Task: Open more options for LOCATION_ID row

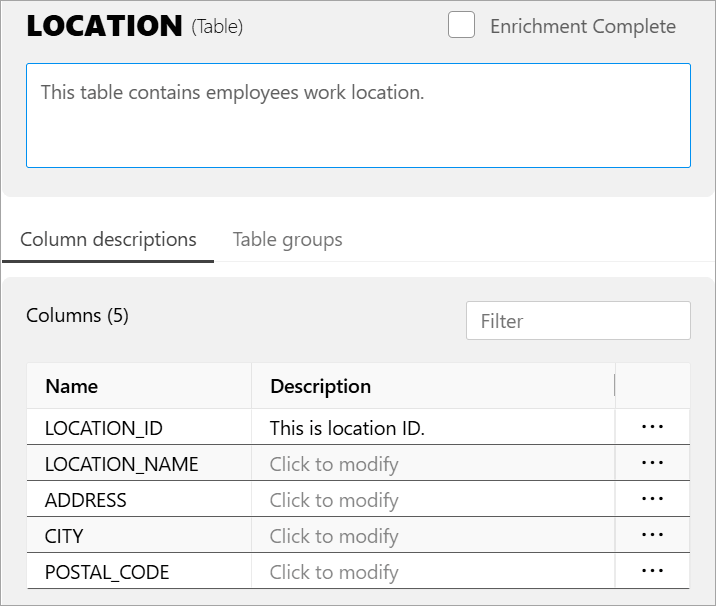Action: tap(652, 427)
